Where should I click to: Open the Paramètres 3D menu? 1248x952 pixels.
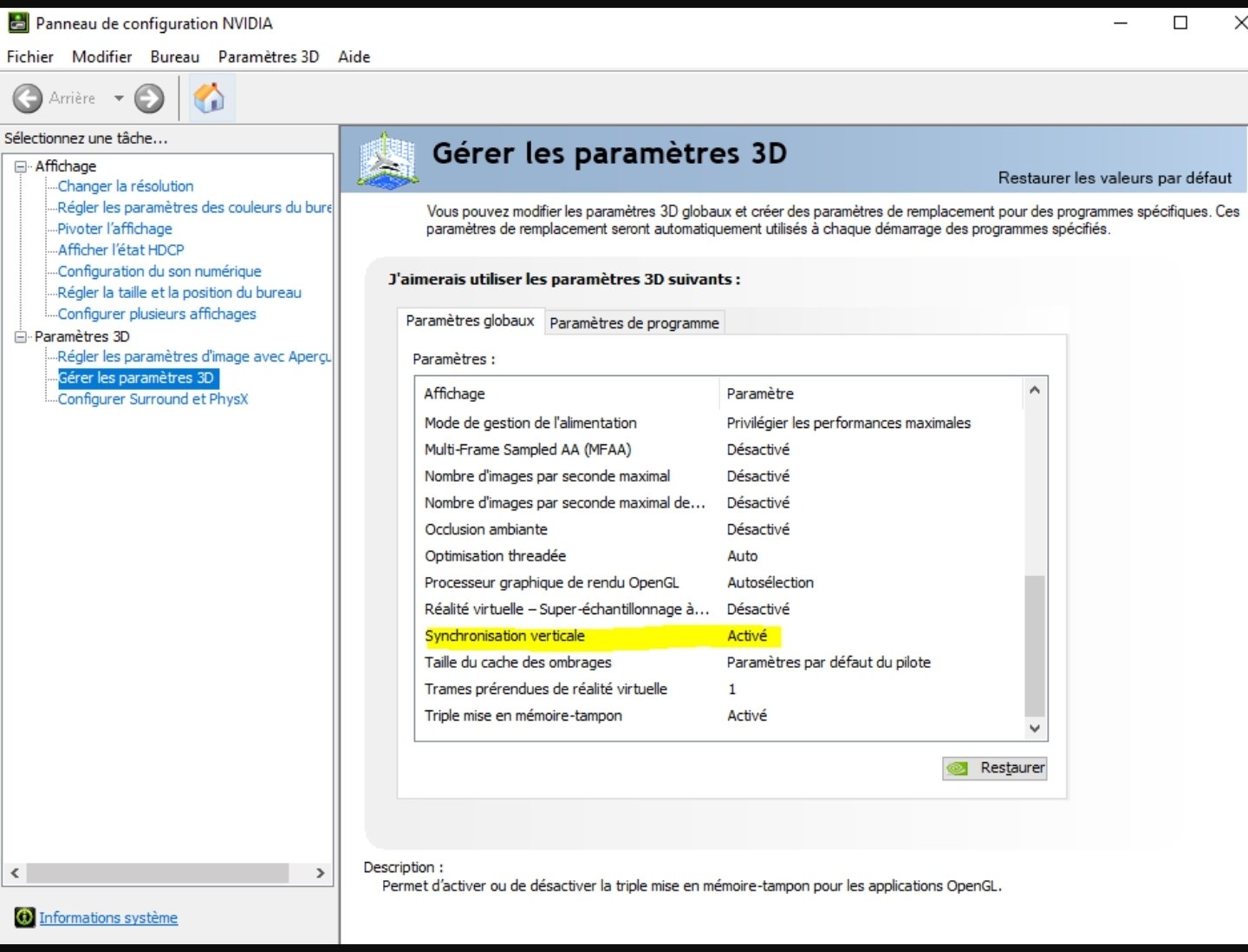tap(269, 56)
